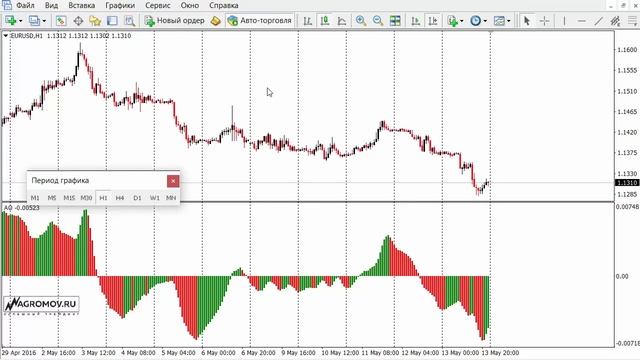Screen dimensions: 640x360
Task: Select MN timeframe in Период графика
Action: click(171, 198)
